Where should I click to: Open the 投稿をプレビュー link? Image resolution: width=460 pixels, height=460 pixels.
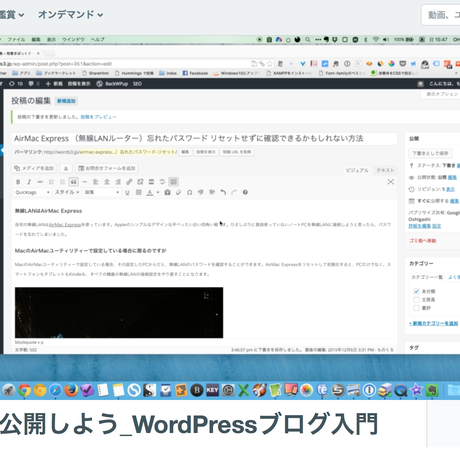(x=98, y=117)
